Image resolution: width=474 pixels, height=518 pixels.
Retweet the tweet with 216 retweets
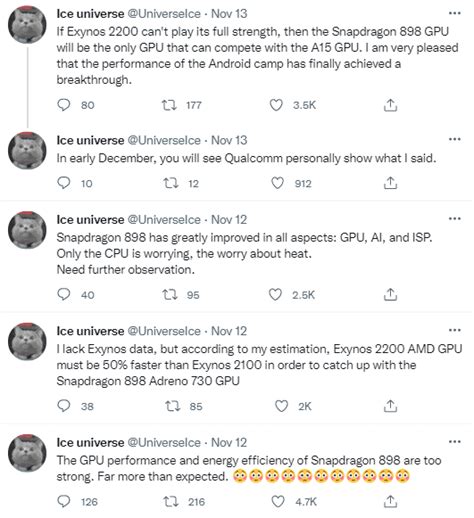coord(171,501)
